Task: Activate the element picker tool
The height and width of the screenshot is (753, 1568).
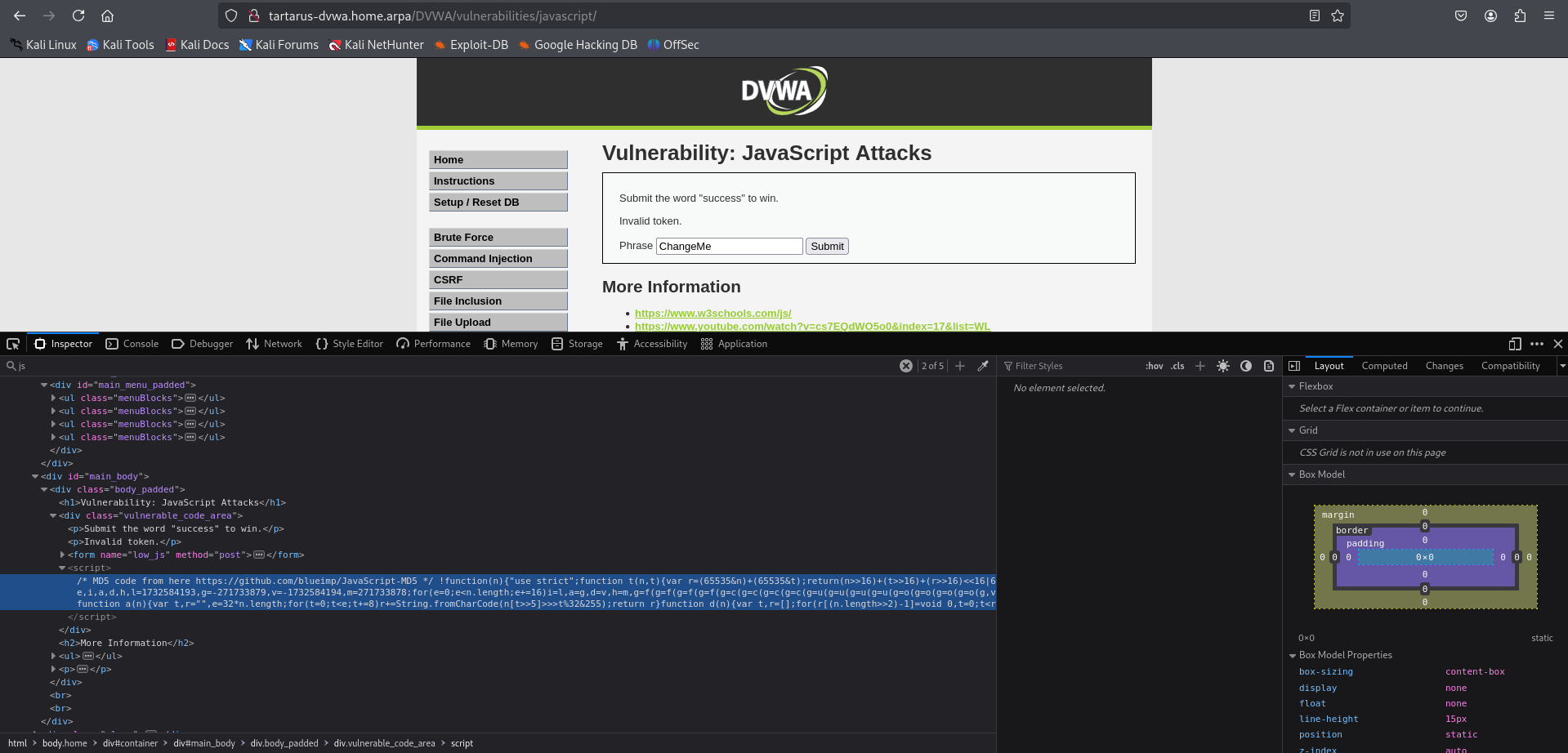Action: (x=13, y=344)
